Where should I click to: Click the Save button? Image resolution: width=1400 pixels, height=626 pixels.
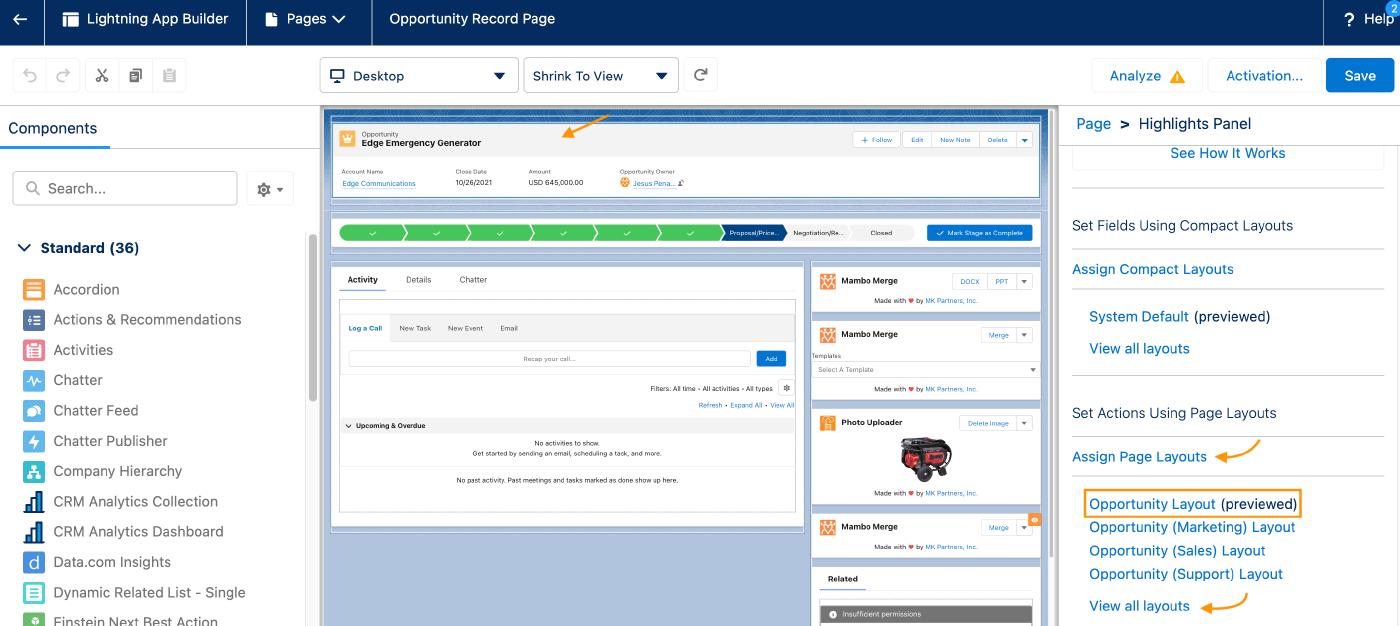[x=1359, y=76]
